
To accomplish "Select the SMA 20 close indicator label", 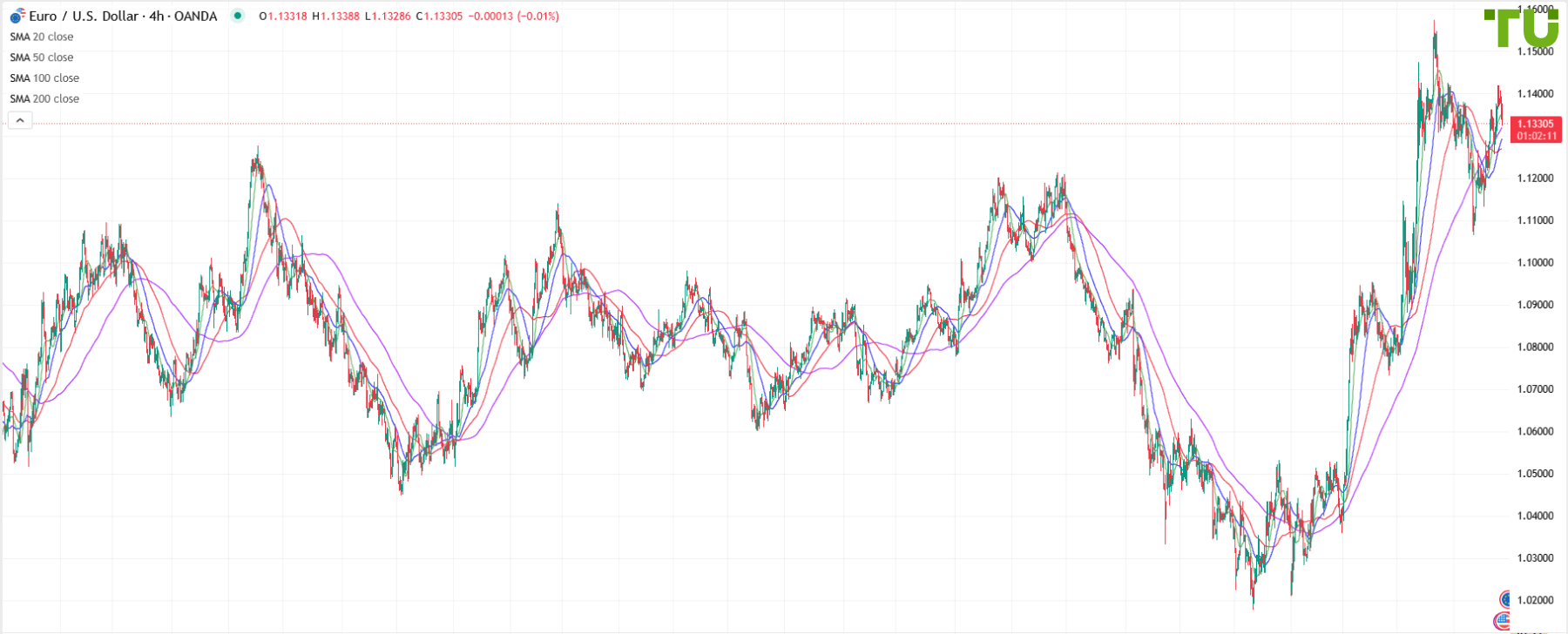I will [42, 37].
